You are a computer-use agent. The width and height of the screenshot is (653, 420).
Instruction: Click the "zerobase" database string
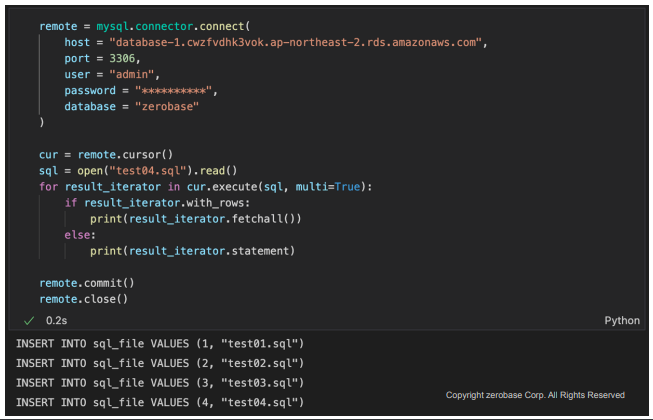click(x=167, y=107)
